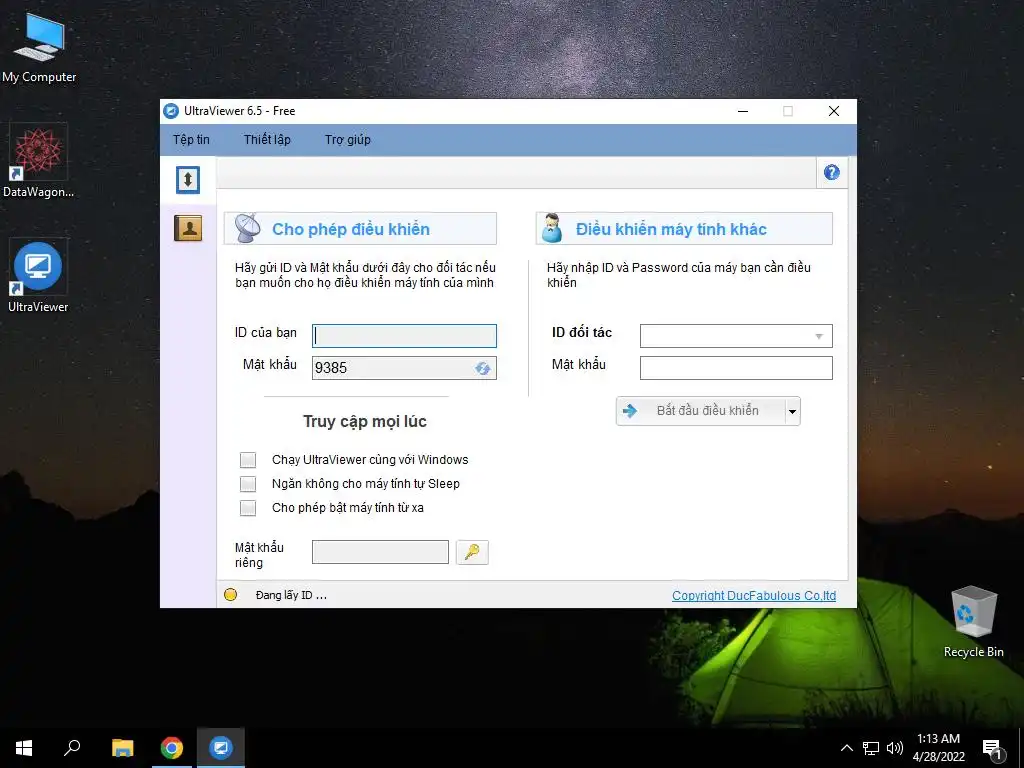Launch Google Chrome from the taskbar
The width and height of the screenshot is (1024, 768).
pyautogui.click(x=172, y=748)
